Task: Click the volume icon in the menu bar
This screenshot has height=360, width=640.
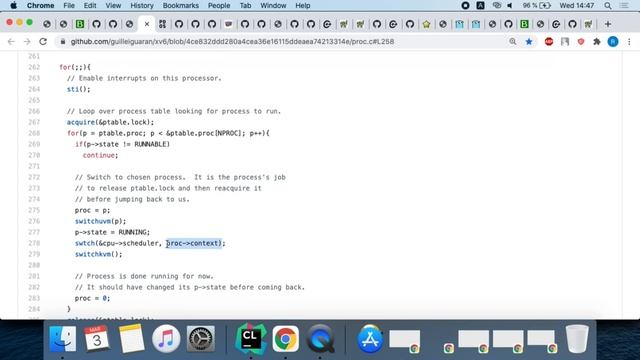Action: click(x=510, y=6)
